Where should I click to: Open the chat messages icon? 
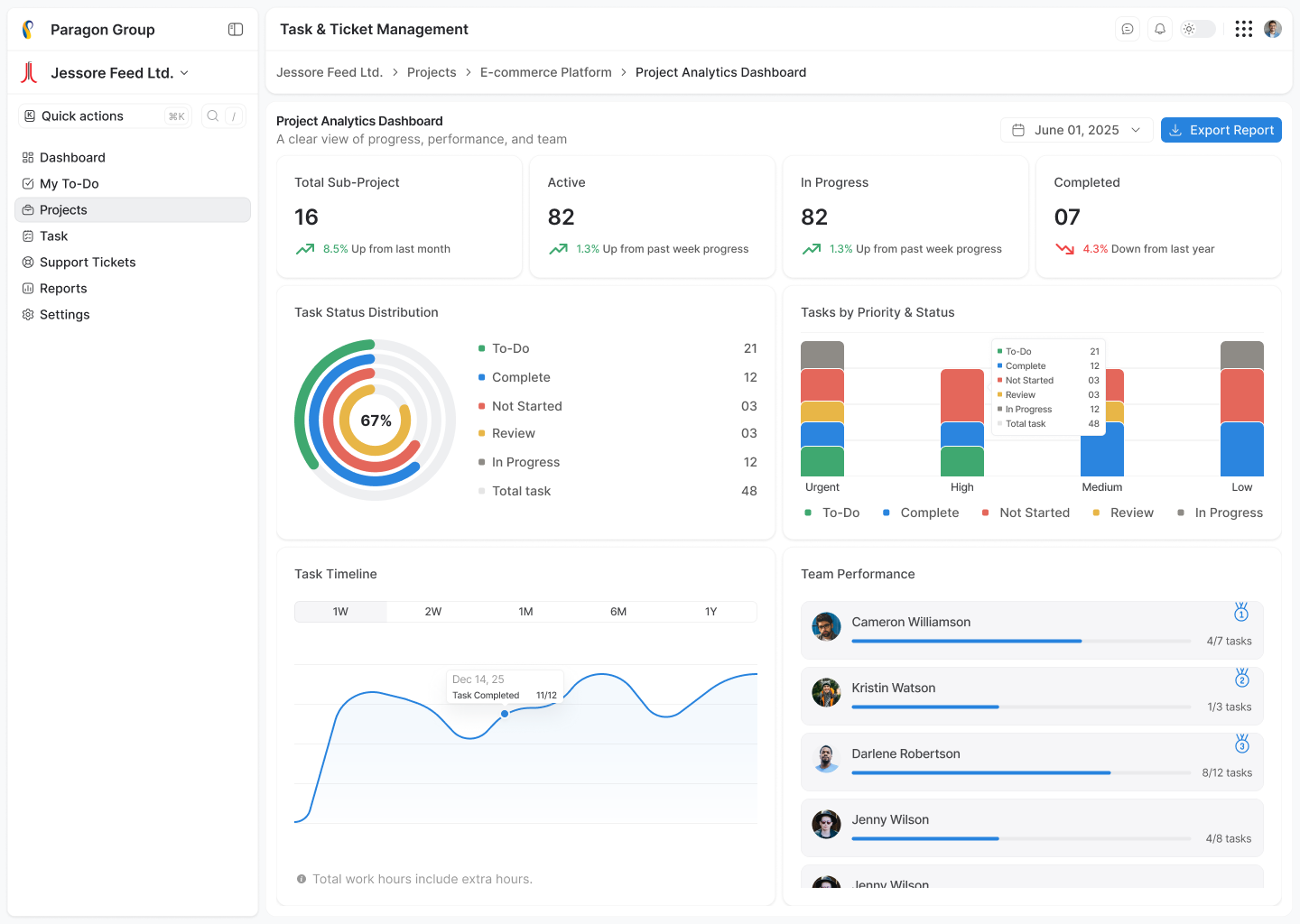point(1127,28)
